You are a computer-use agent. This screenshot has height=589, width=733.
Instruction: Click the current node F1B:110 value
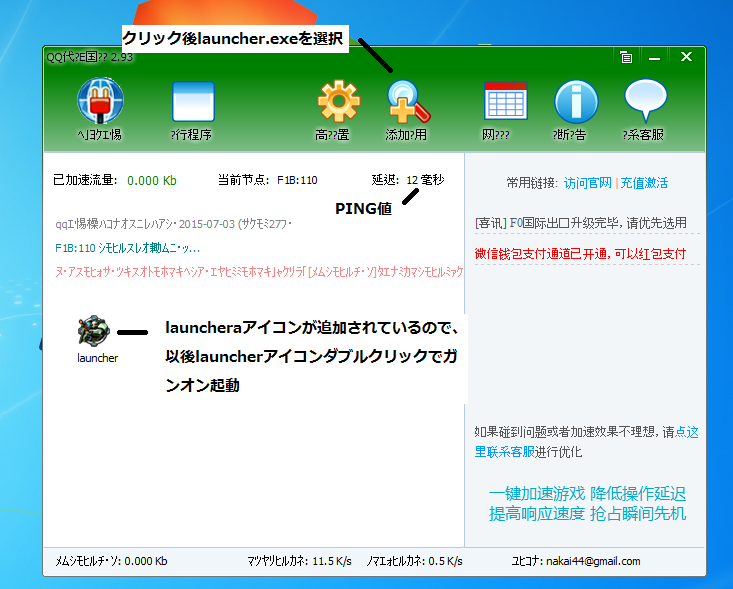point(297,181)
